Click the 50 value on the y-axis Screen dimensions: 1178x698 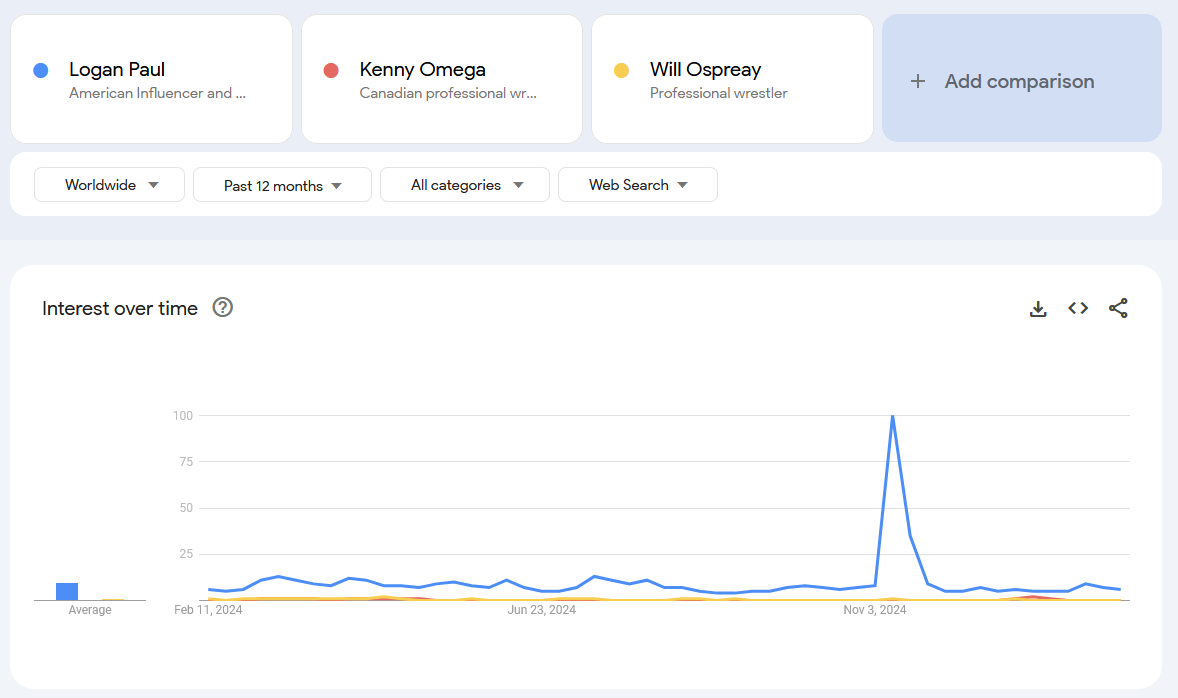186,508
